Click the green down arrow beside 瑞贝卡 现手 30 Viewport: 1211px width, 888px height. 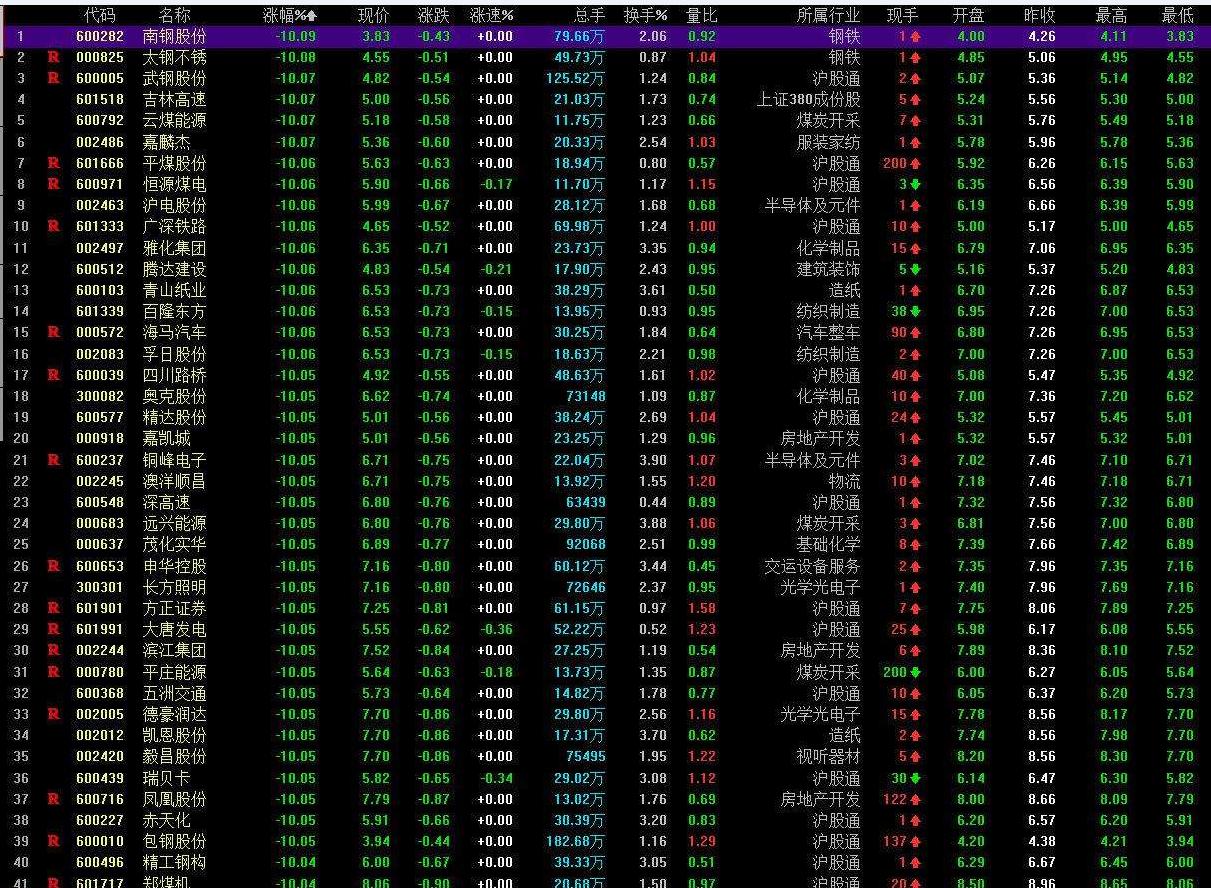click(916, 775)
